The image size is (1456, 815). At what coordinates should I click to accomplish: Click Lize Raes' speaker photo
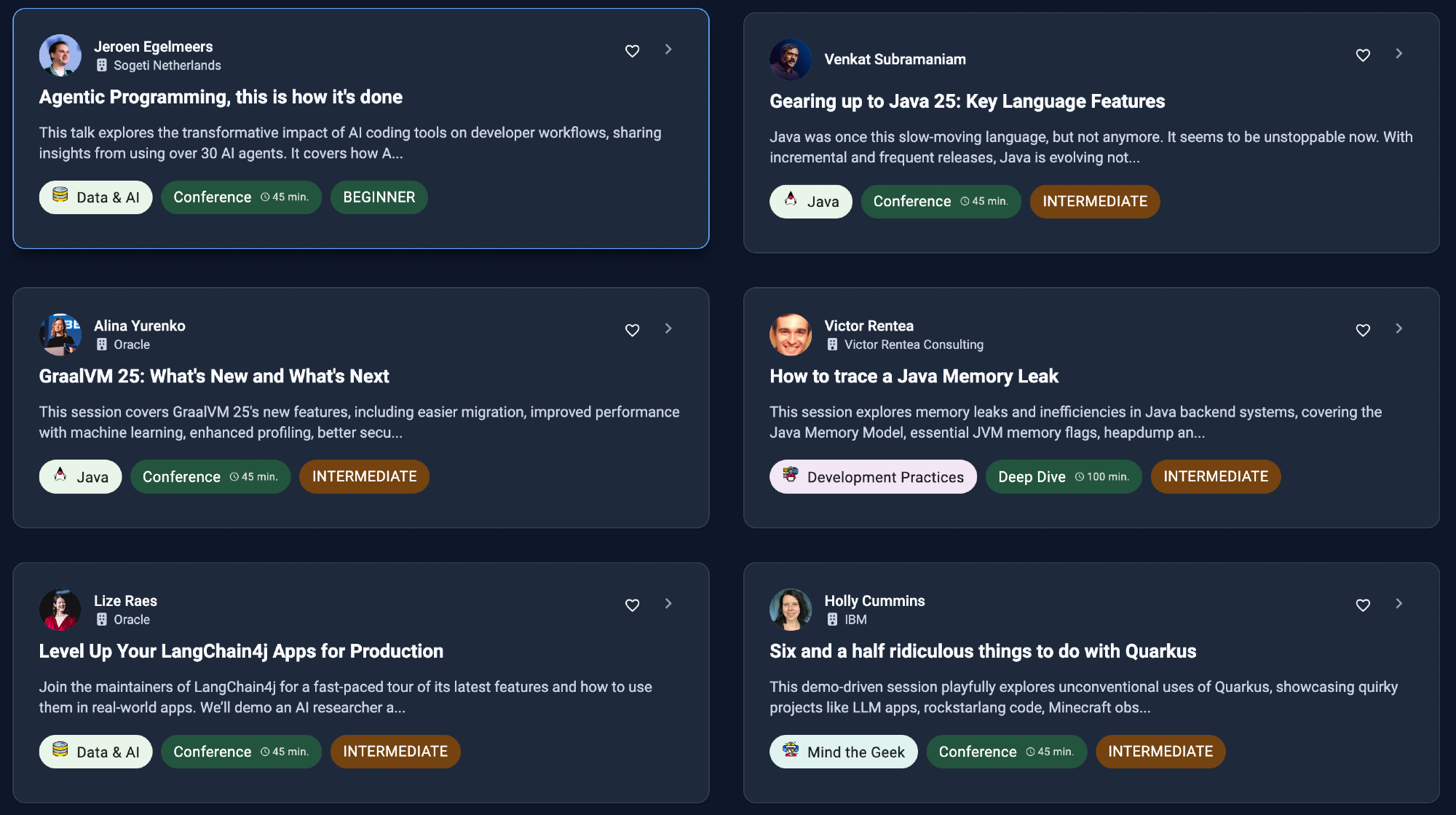60,610
